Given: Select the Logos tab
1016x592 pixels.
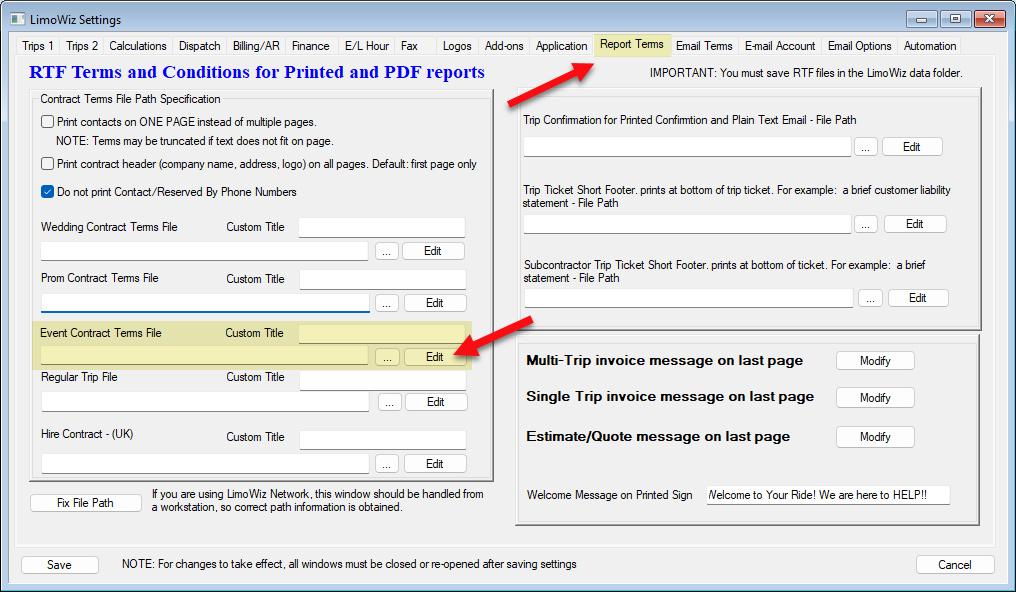Looking at the screenshot, I should tap(457, 46).
